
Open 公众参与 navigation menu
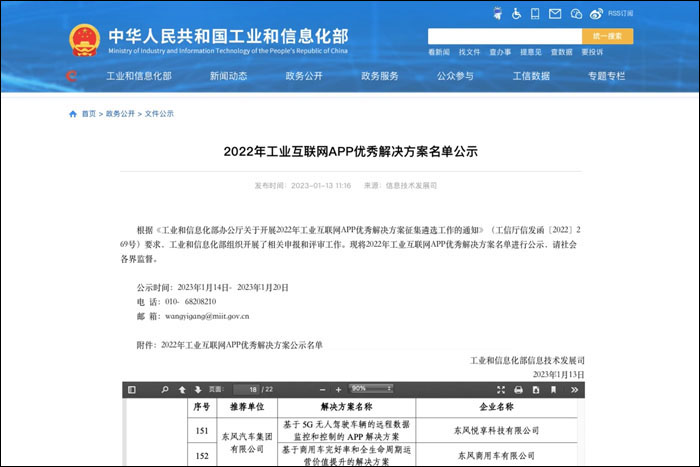coord(455,76)
